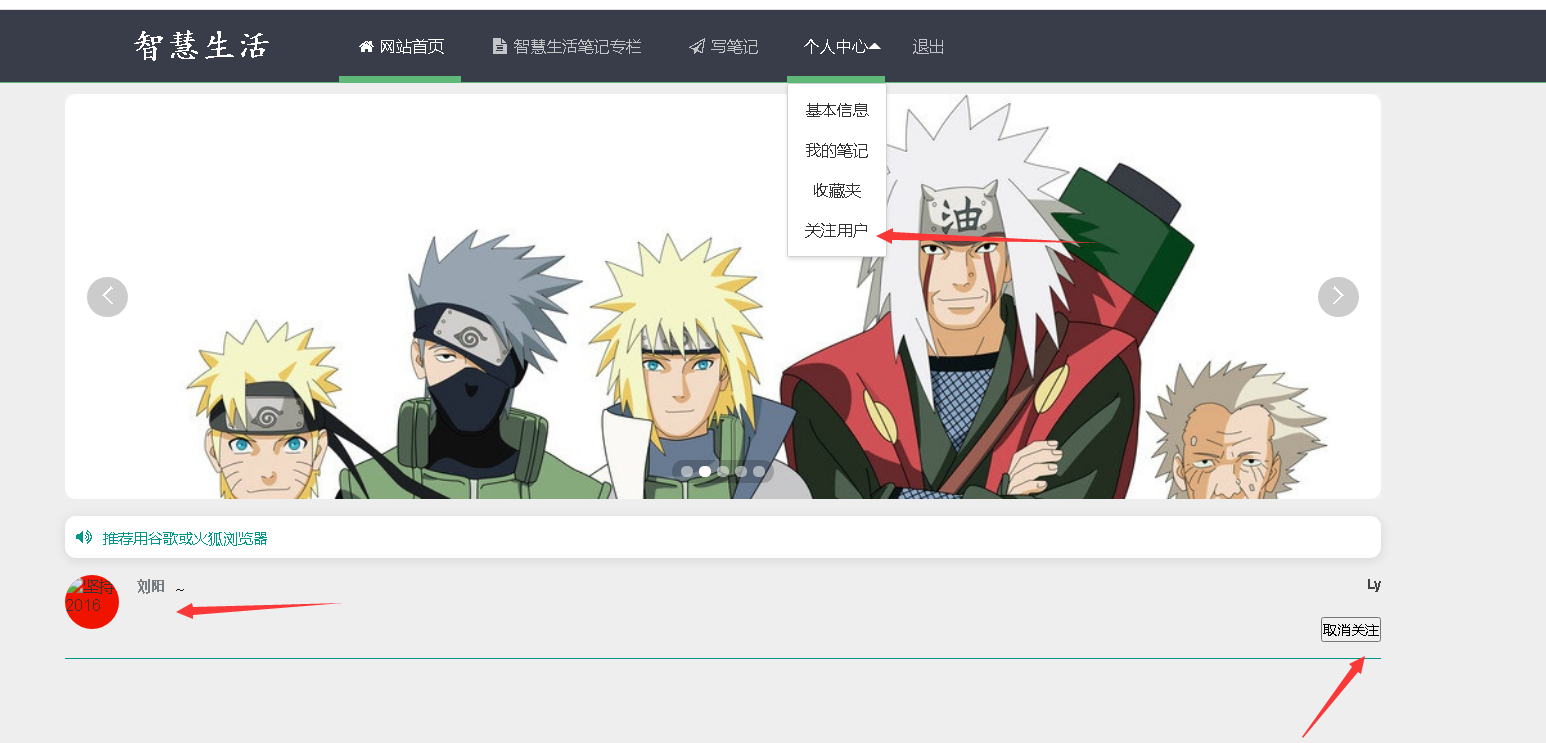Click the speaker announcement icon

[x=84, y=537]
